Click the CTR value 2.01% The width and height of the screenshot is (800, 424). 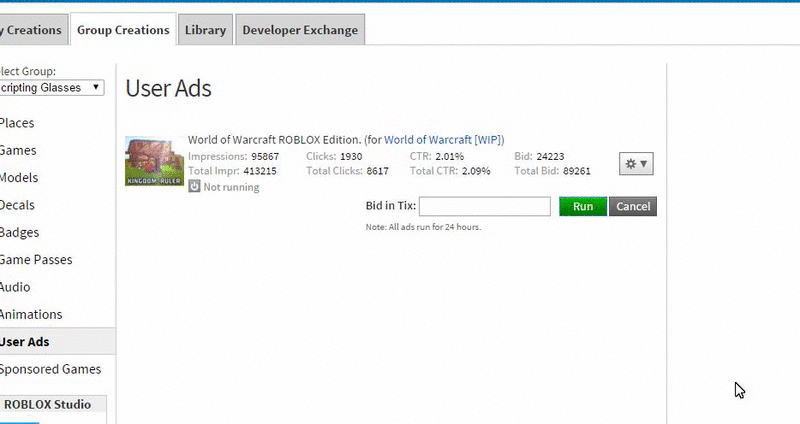coord(449,157)
